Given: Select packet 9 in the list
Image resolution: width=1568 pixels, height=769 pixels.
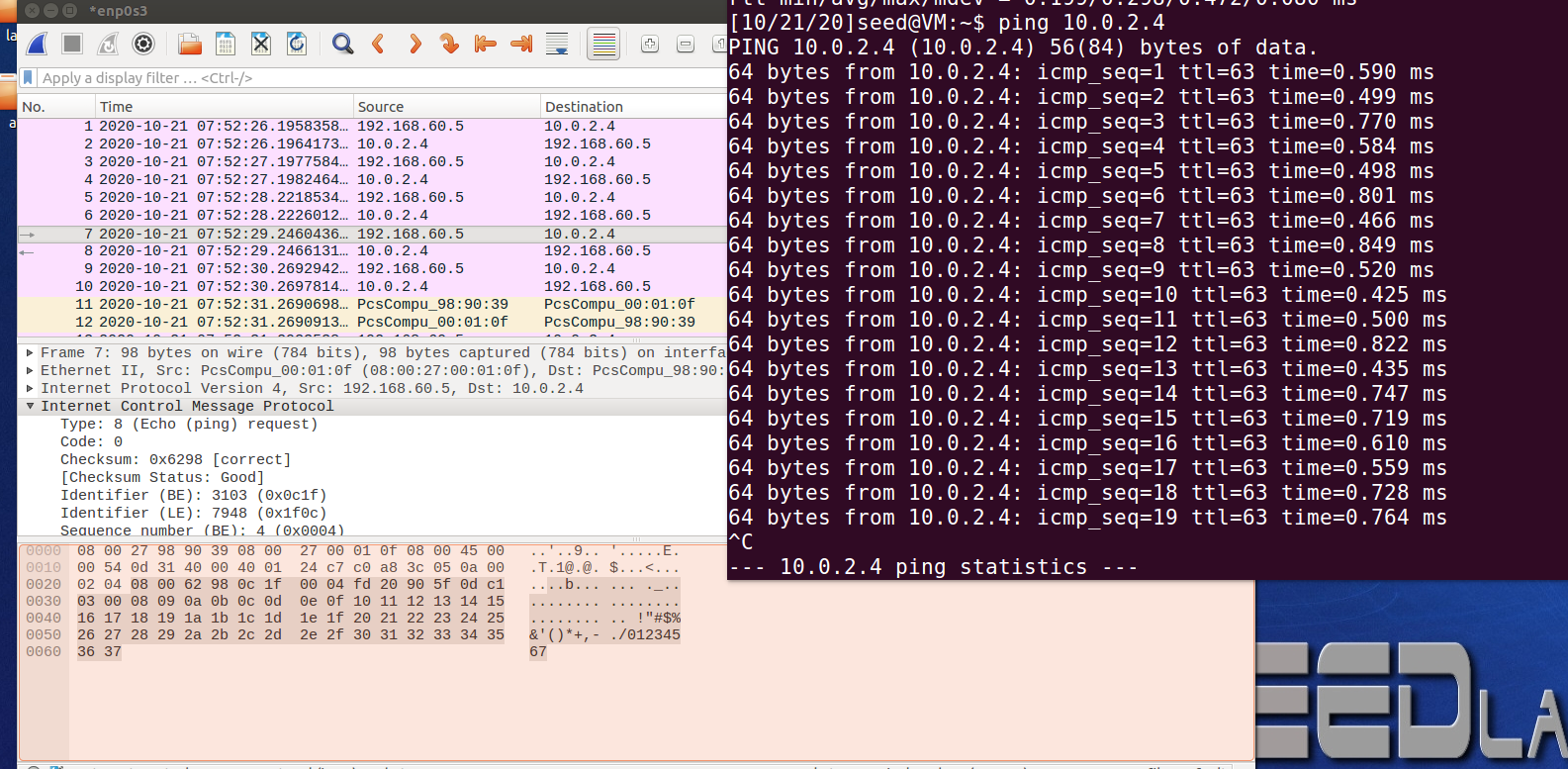Looking at the screenshot, I should [372, 269].
